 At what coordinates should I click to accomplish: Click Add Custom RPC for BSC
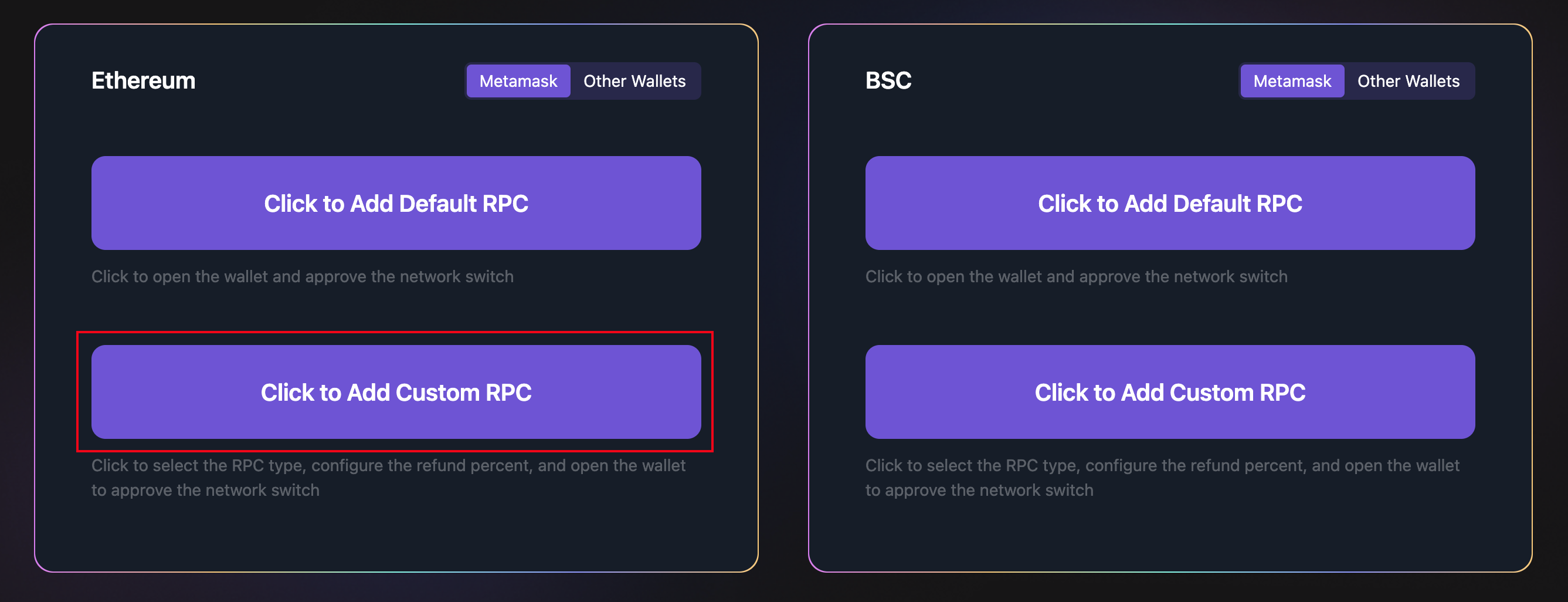(x=1169, y=392)
